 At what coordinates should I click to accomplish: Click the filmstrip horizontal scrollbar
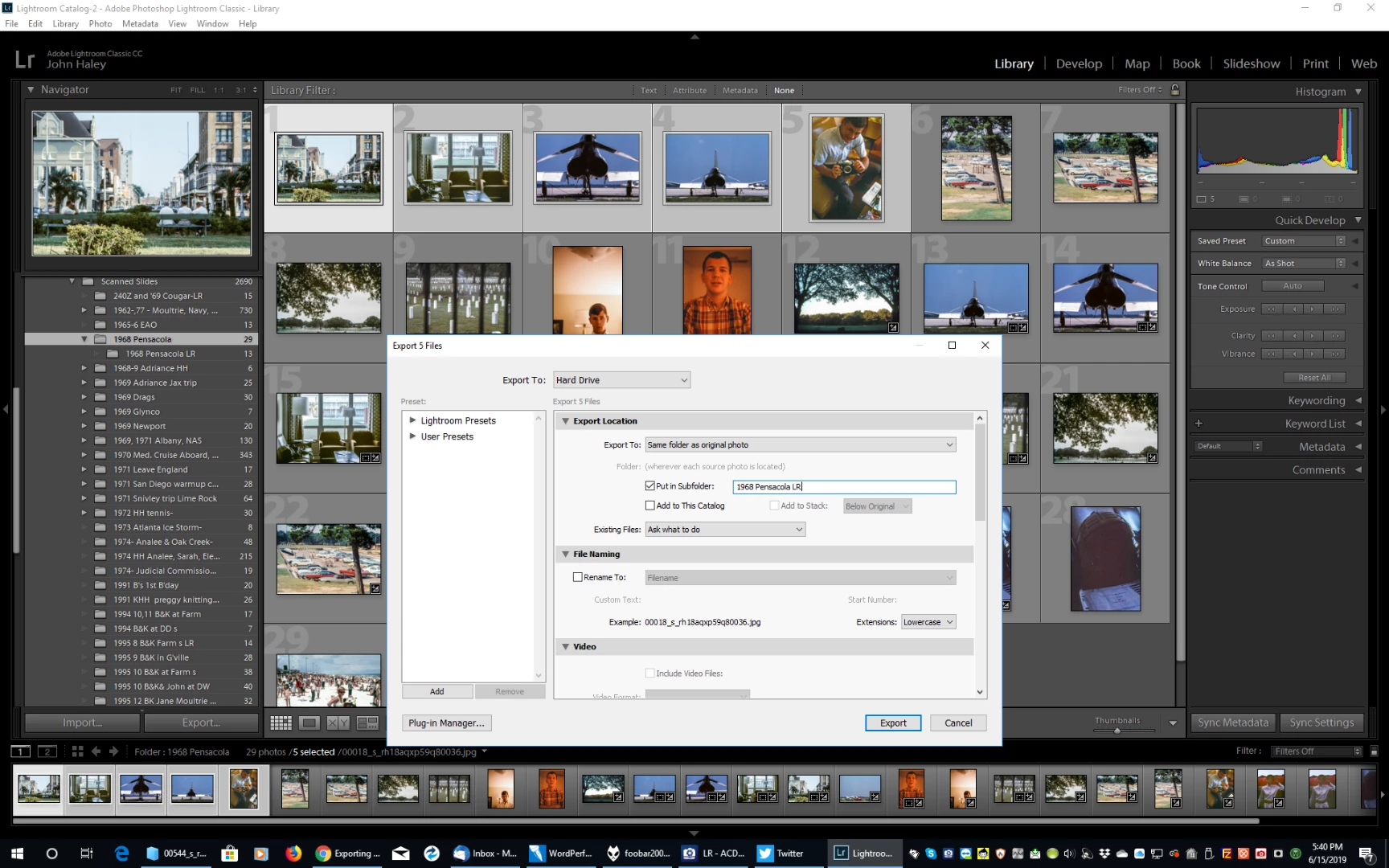pyautogui.click(x=635, y=821)
